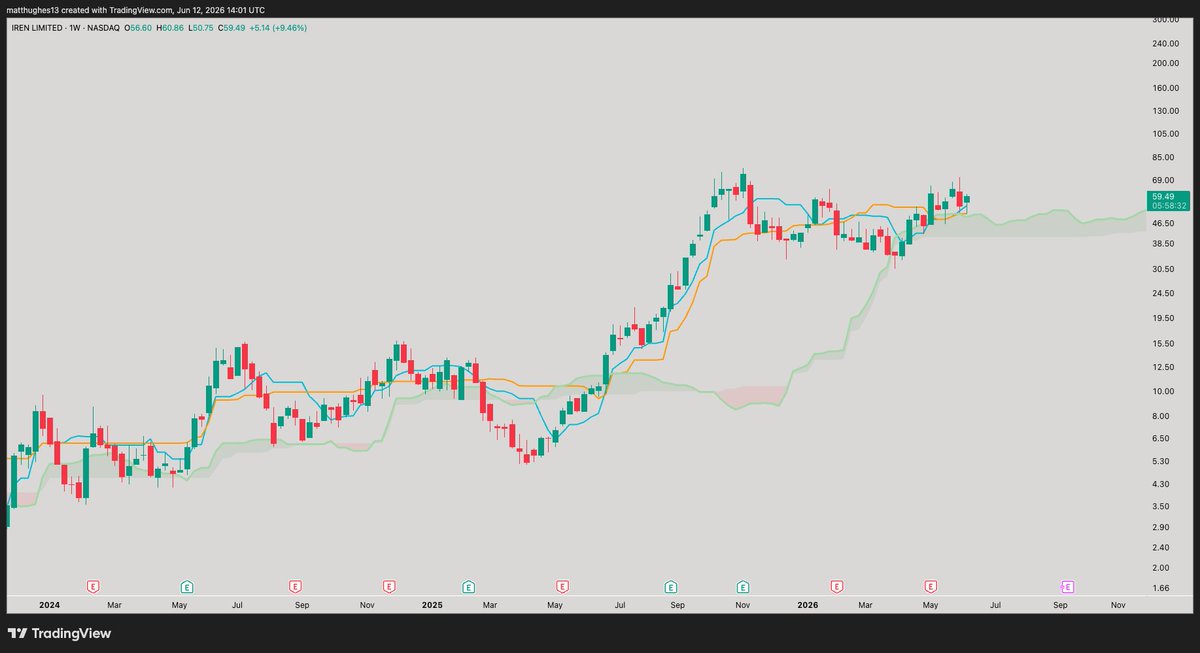Click the 5.30 price axis label
Screen dimensions: 1200x653
point(1161,461)
